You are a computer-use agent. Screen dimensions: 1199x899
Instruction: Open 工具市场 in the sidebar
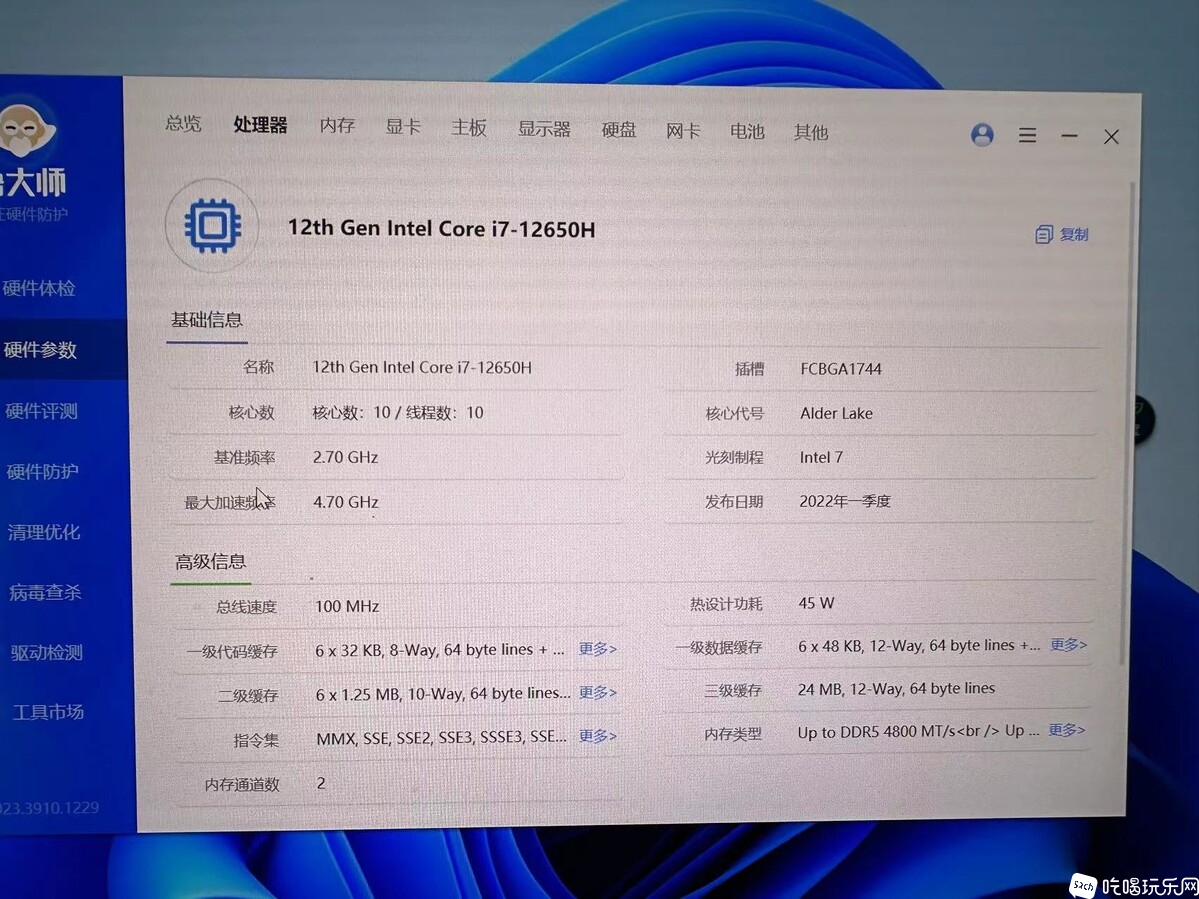pos(47,712)
